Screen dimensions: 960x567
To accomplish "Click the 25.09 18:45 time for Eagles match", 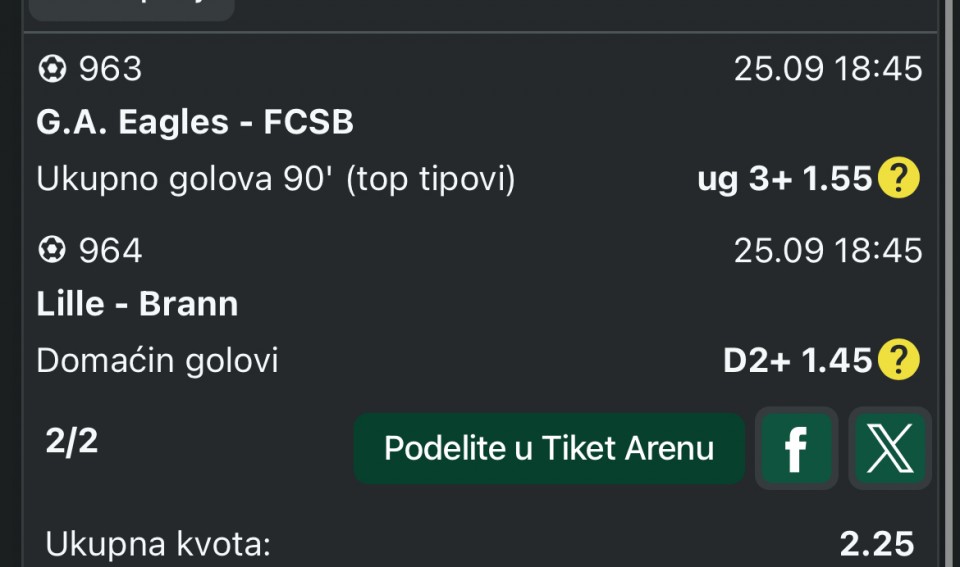I will click(x=828, y=69).
